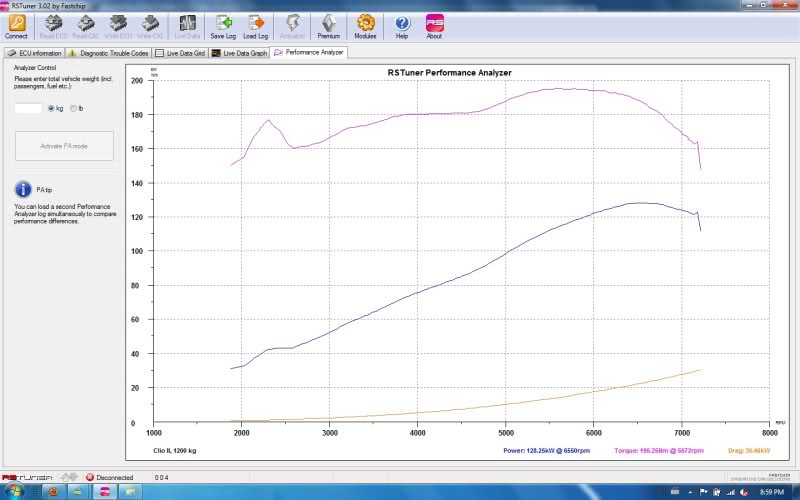Open the Live Data Graph tab
Viewport: 800px width, 500px height.
[x=239, y=52]
